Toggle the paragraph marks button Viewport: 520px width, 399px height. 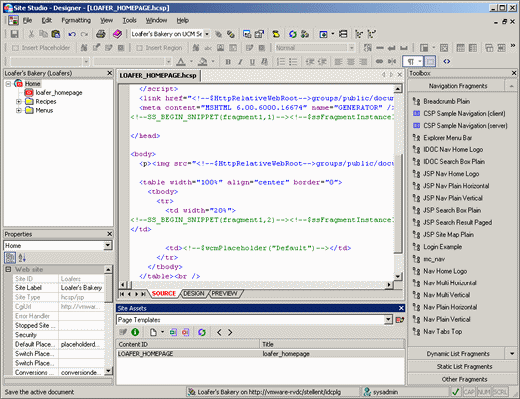tap(411, 61)
